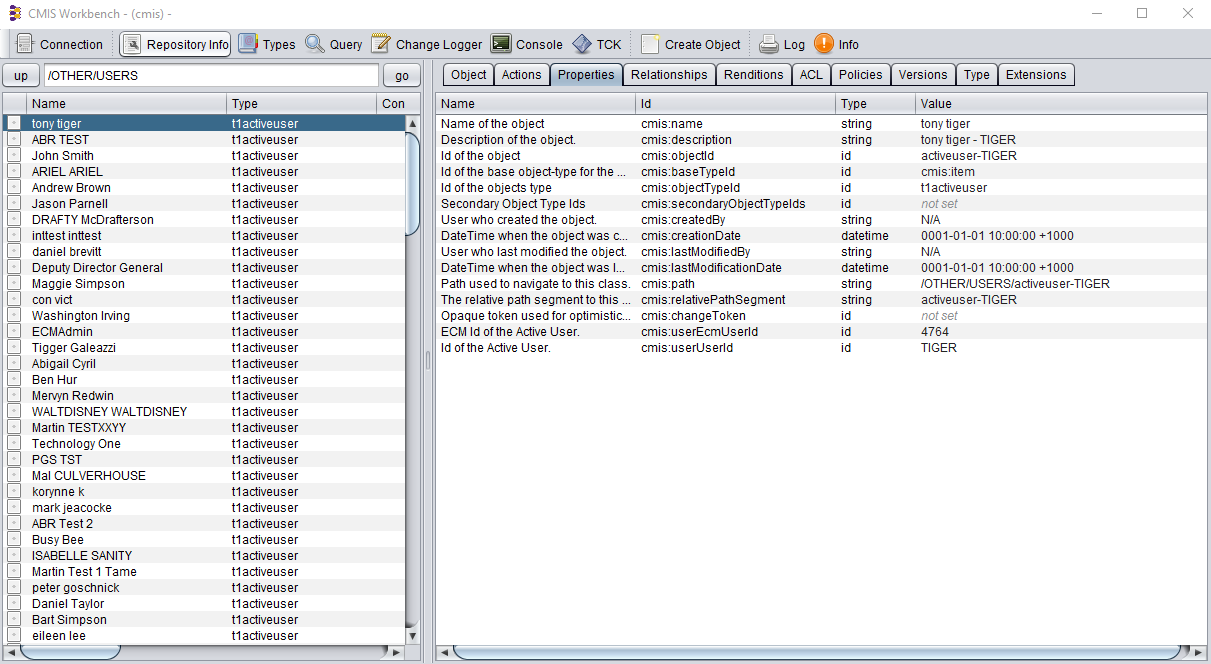This screenshot has width=1211, height=664.
Task: Select the Washington Irving row
Action: coord(205,316)
